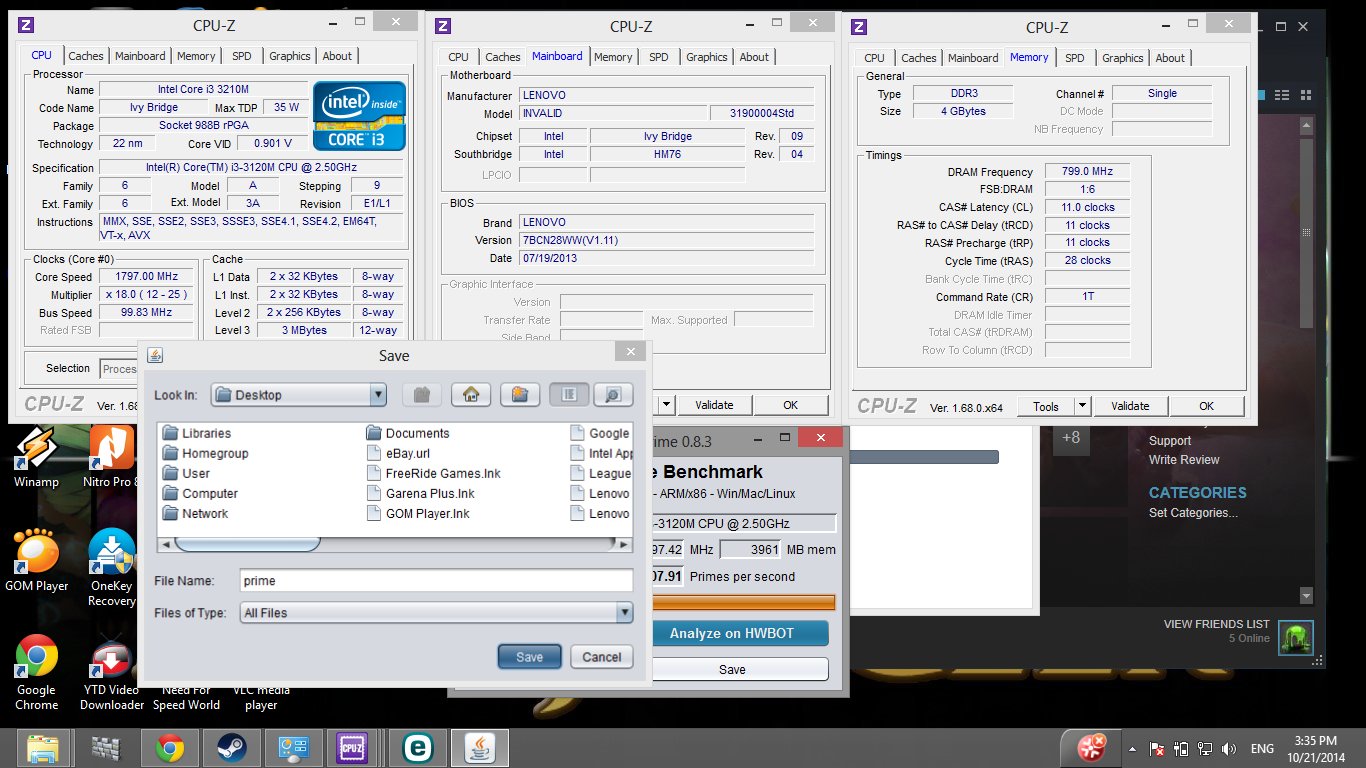Confirm with the Save button in Save dialog
The image size is (1366, 768).
pyautogui.click(x=530, y=657)
